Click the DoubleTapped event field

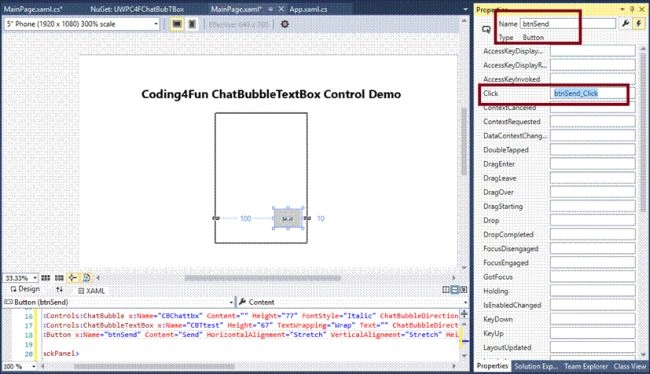point(592,150)
